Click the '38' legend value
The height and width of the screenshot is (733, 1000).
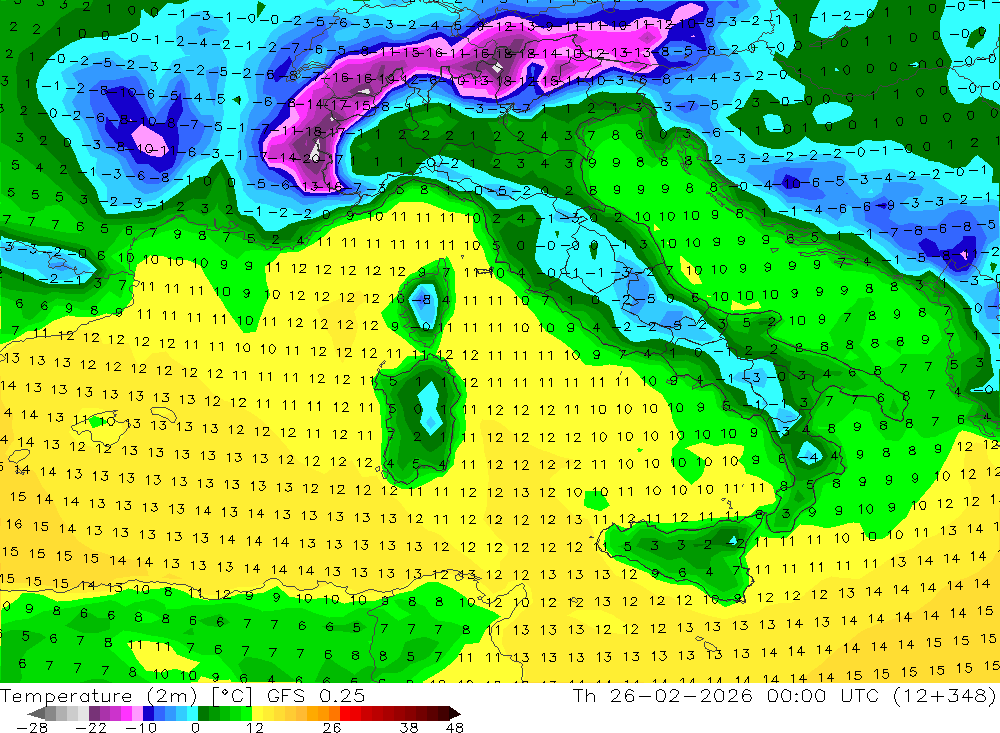(x=409, y=727)
